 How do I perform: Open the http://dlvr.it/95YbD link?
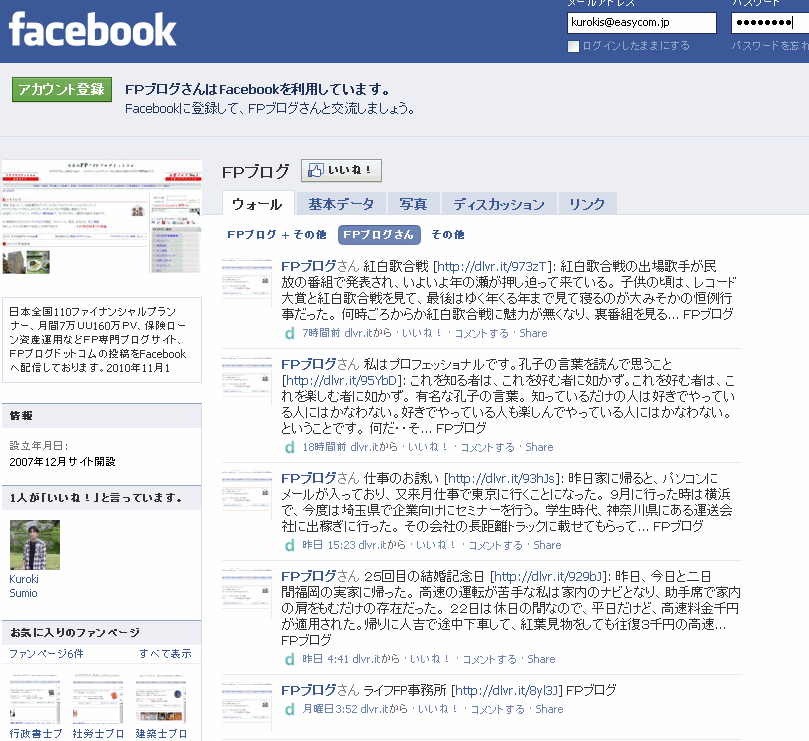341,381
